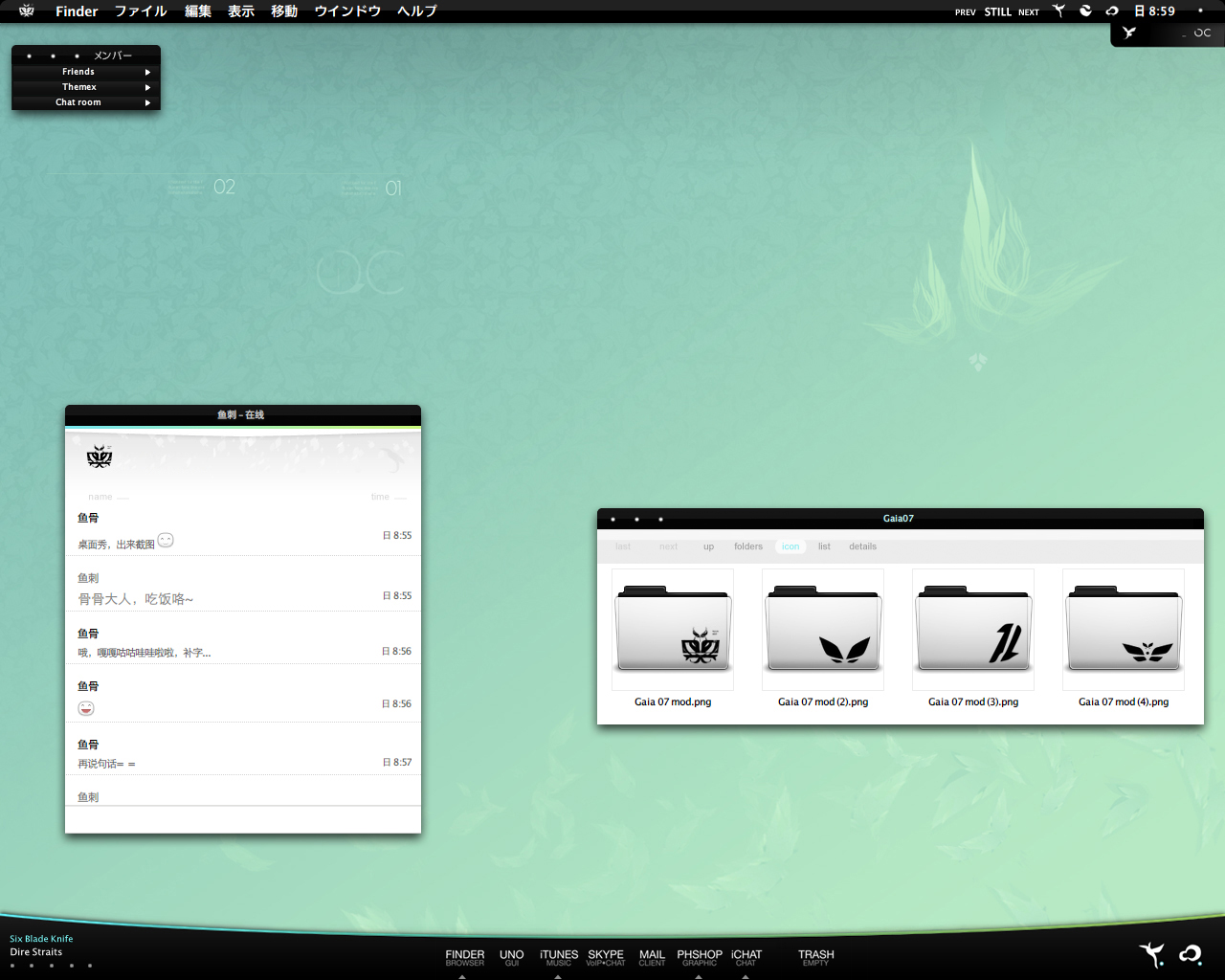Click the Gaia07 window title
1225x980 pixels.
click(x=899, y=519)
